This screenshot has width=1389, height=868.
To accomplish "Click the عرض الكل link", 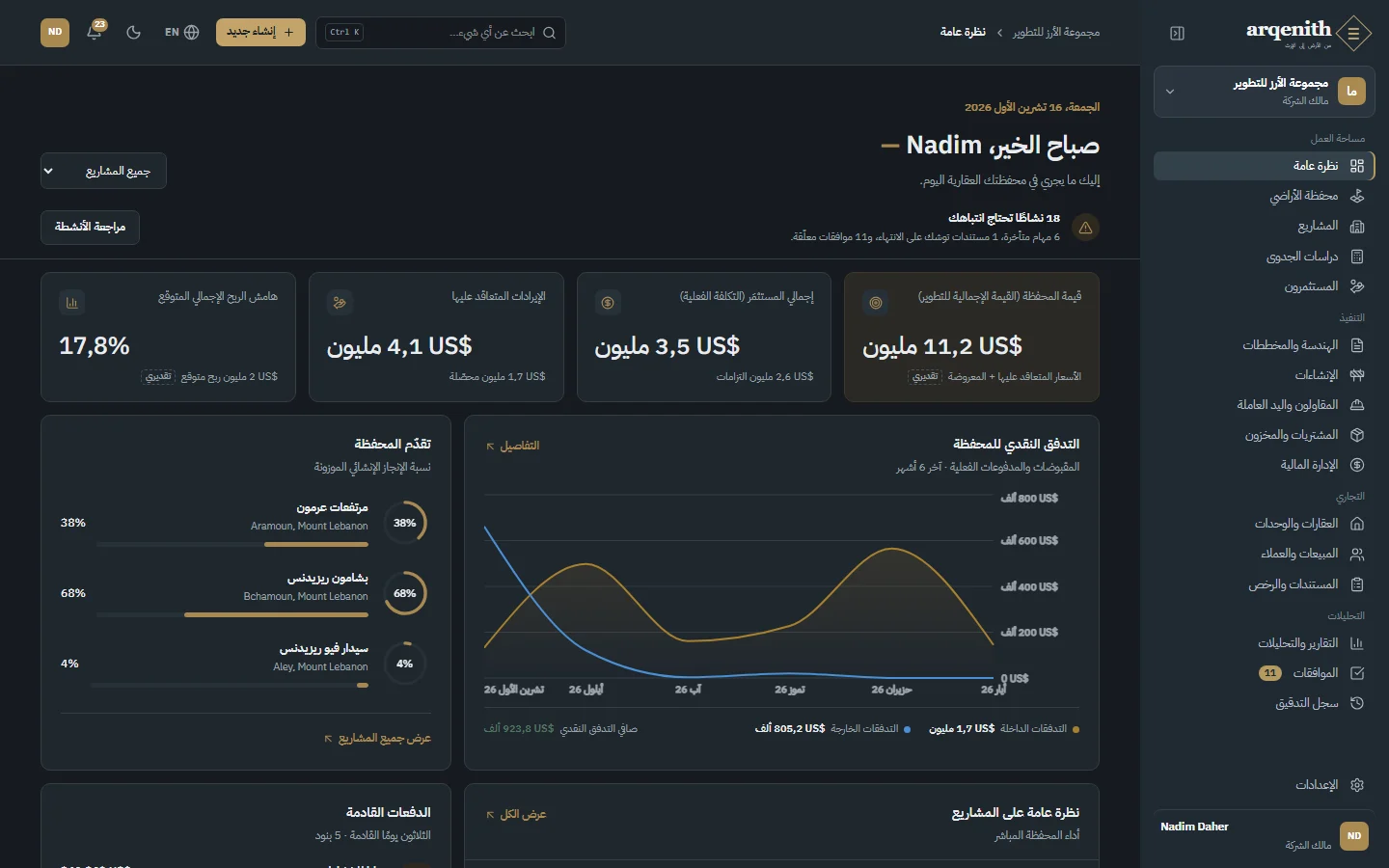I will [x=516, y=814].
